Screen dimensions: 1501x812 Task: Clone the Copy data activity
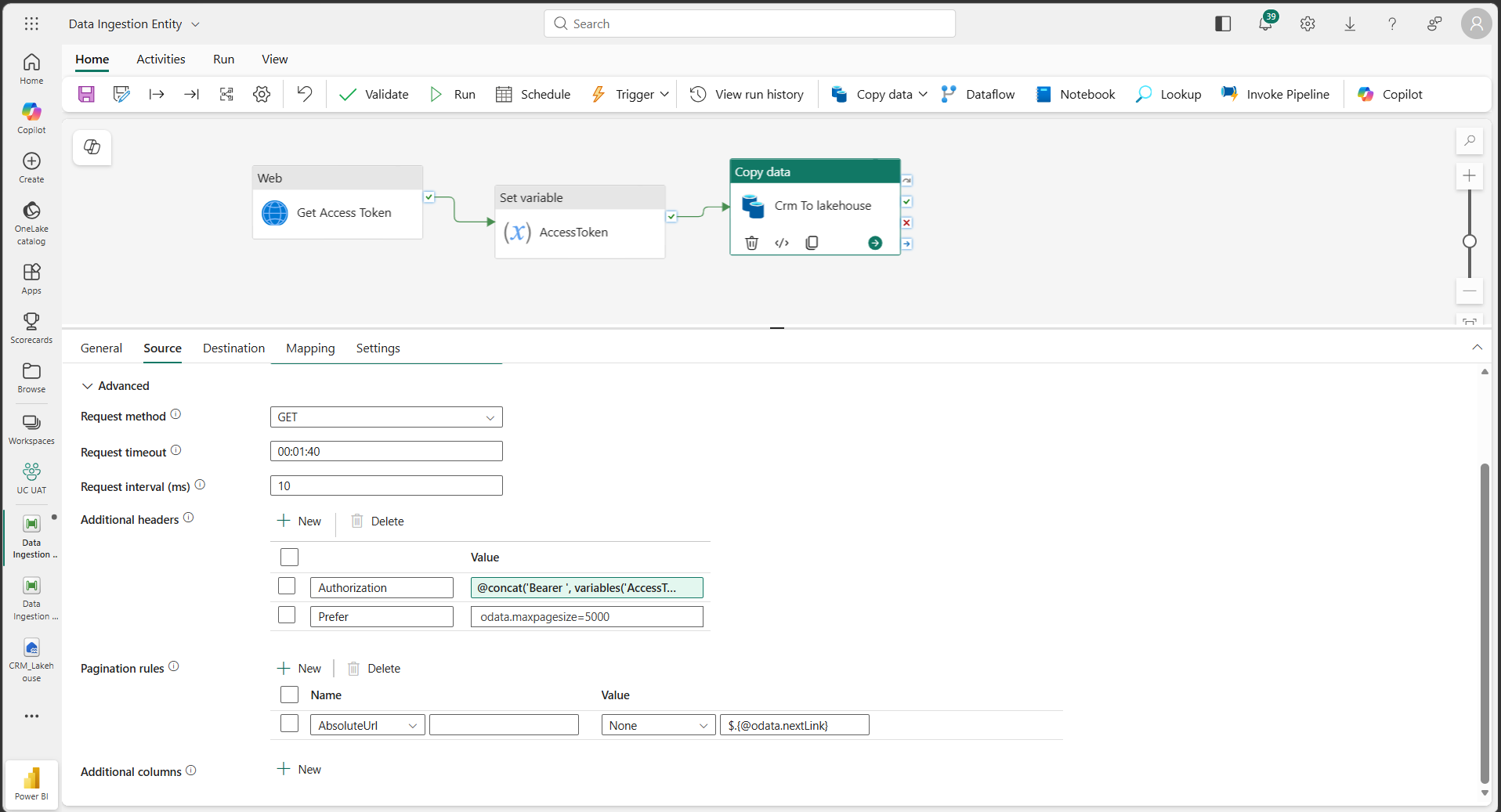coord(812,243)
